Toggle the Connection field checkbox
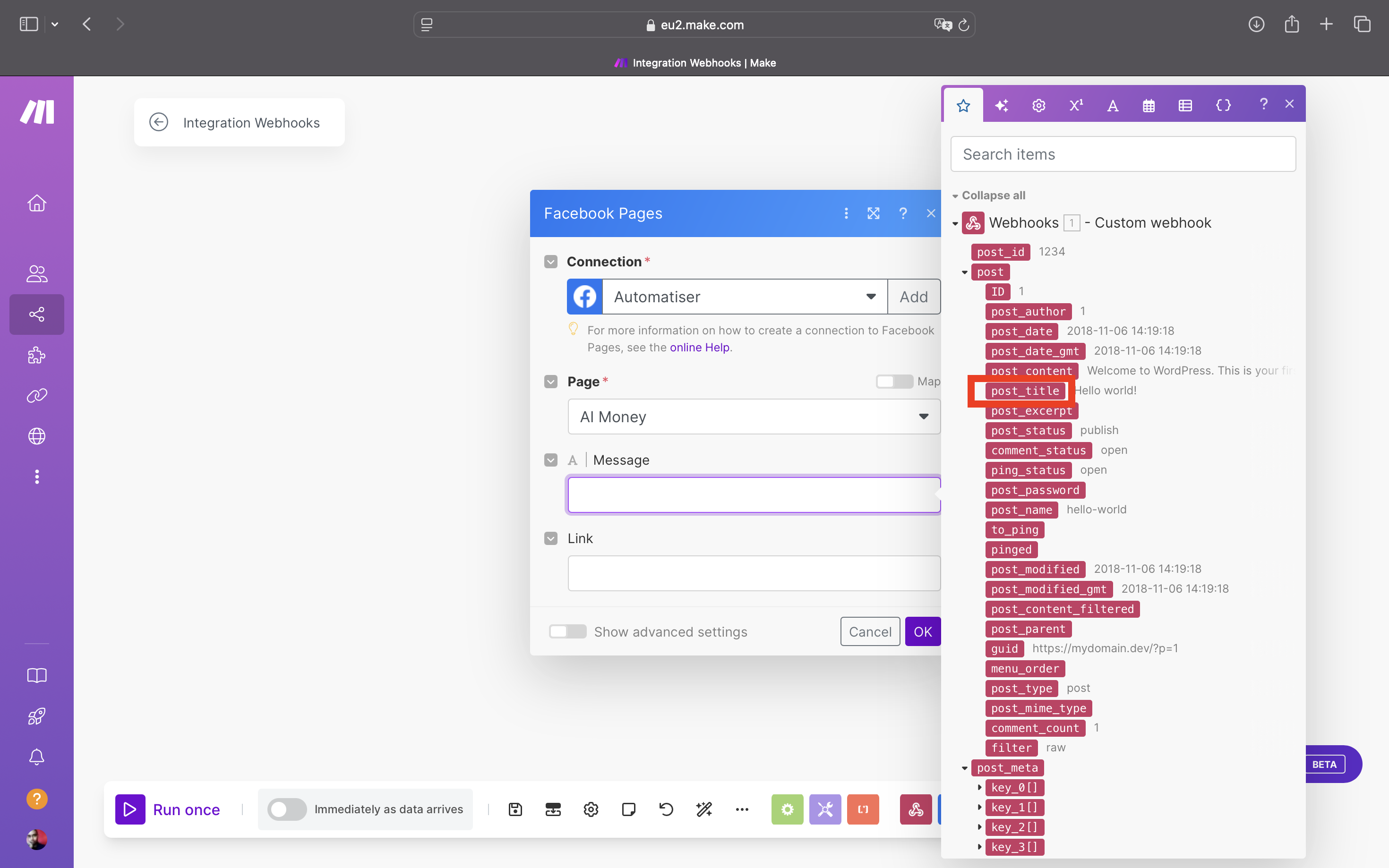Viewport: 1389px width, 868px height. 551,262
